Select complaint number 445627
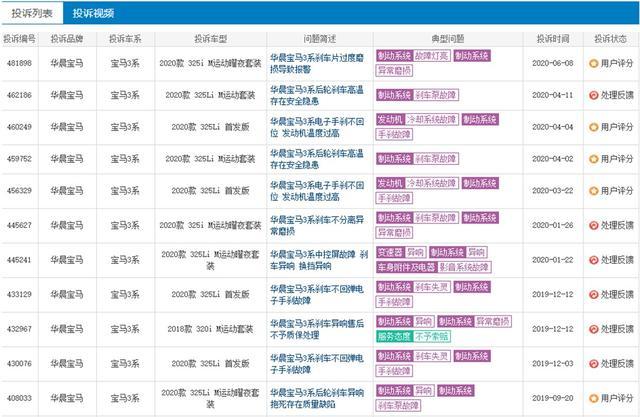640x417 pixels. pos(19,225)
